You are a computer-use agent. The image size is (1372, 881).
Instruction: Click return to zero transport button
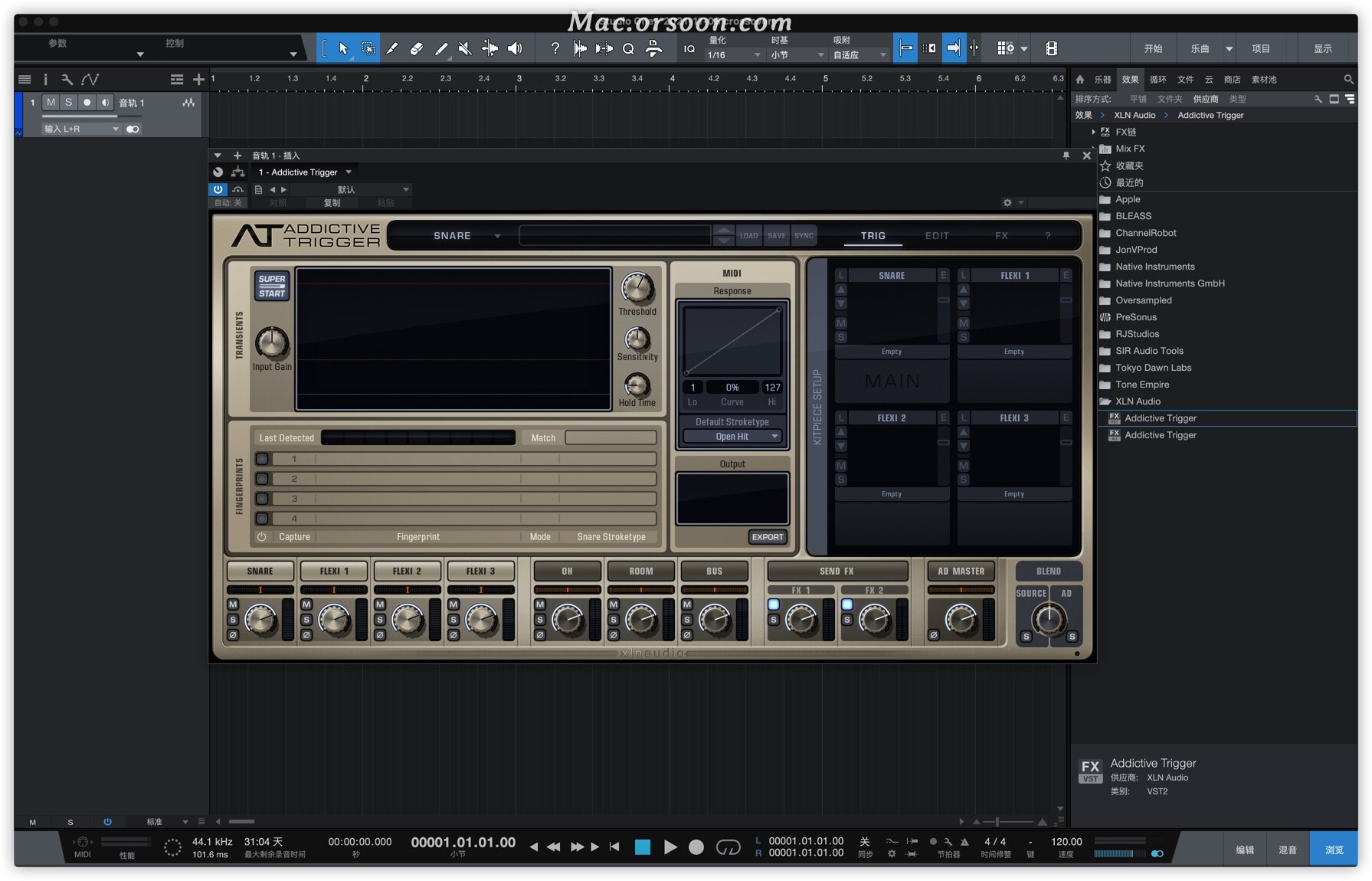(x=614, y=847)
